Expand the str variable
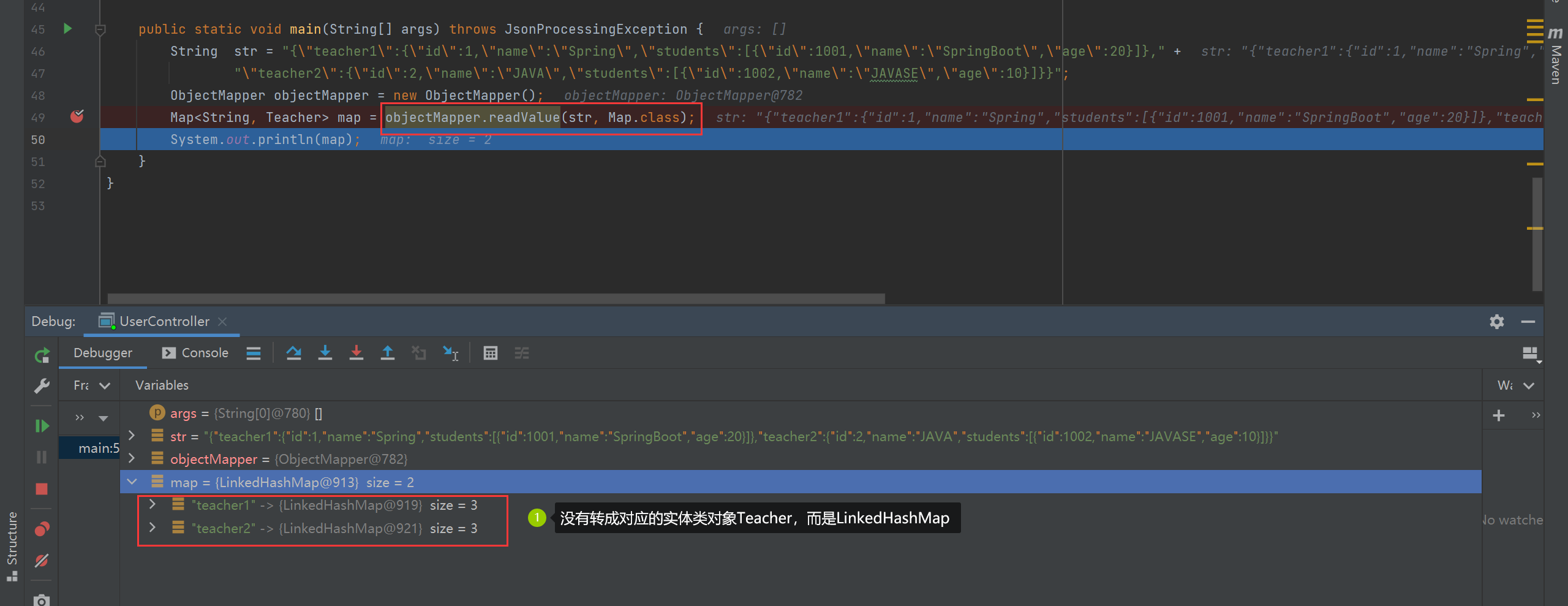The width and height of the screenshot is (1568, 606). coord(132,436)
